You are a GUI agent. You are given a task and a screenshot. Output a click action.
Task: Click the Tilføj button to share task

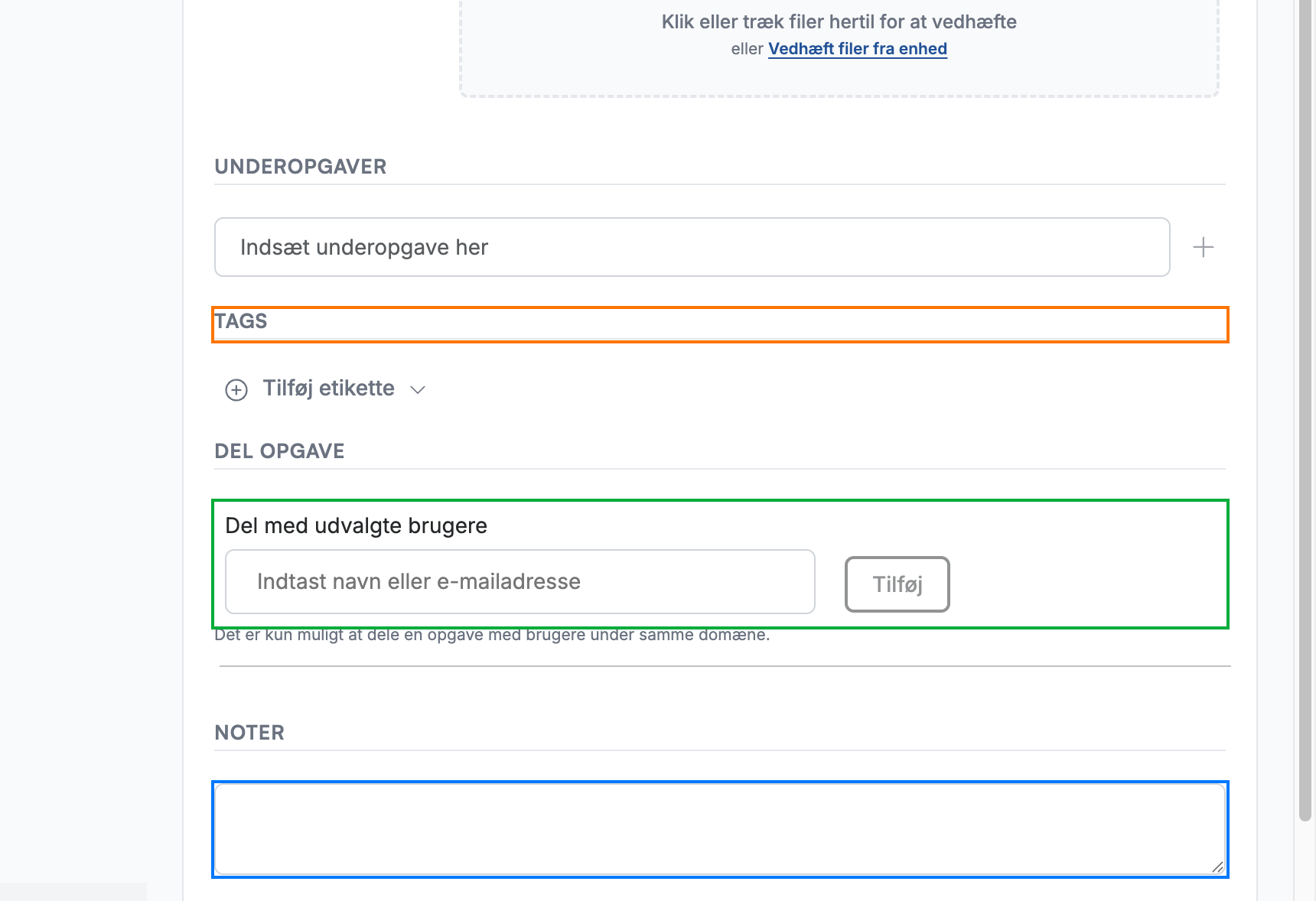pos(897,584)
